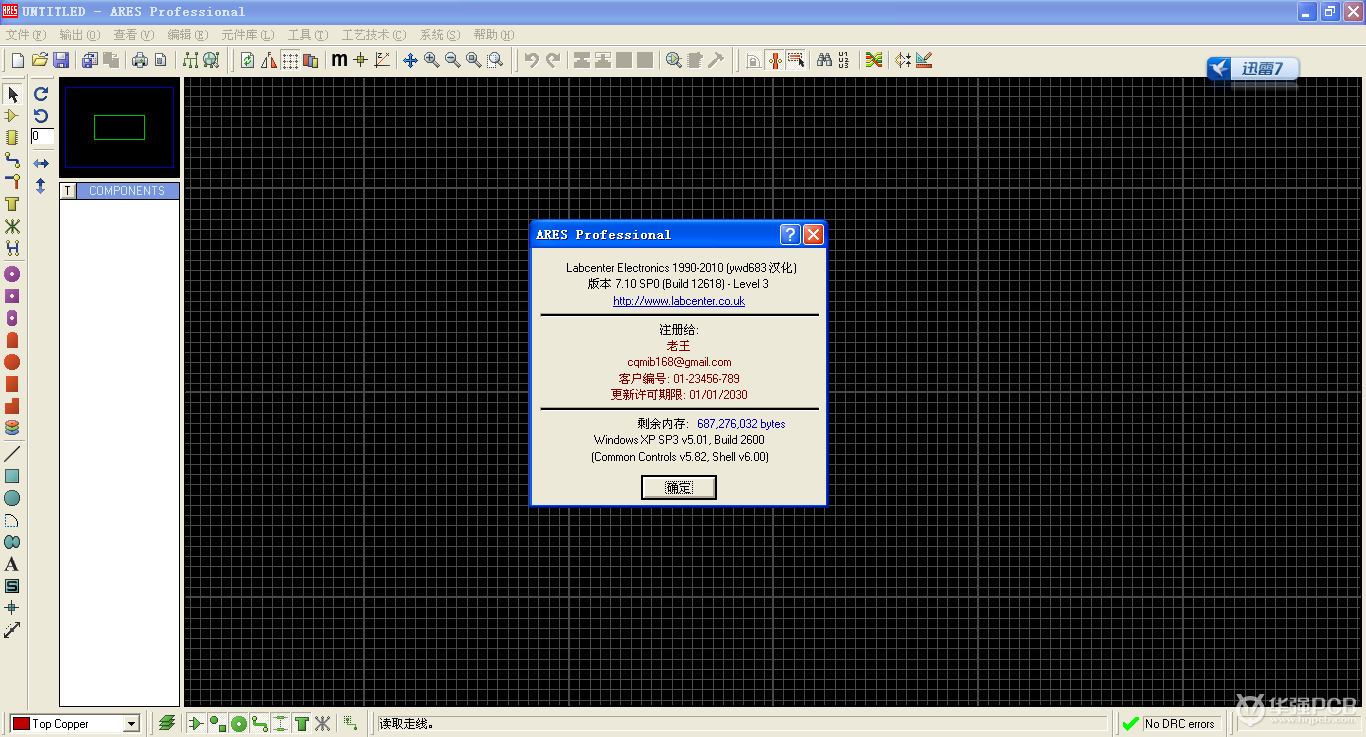Screen dimensions: 1366x737
Task: Open the 帮助 (Help) menu
Action: (493, 35)
